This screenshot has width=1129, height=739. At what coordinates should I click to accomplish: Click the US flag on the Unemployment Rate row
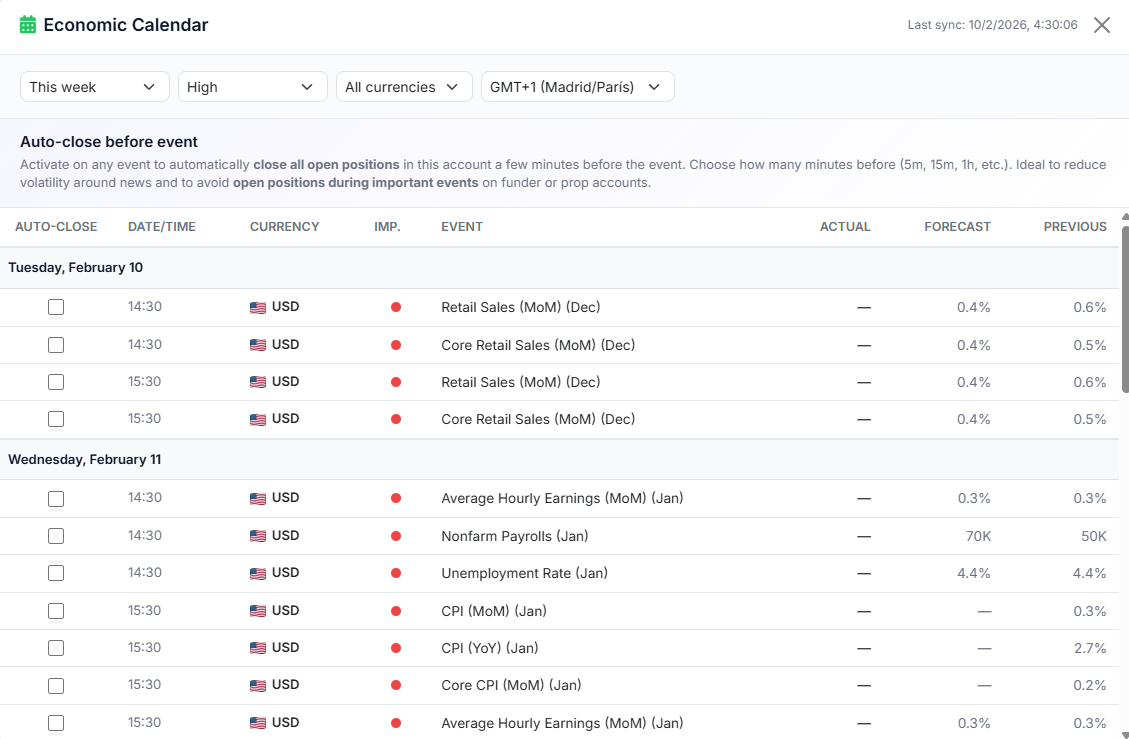[x=257, y=573]
